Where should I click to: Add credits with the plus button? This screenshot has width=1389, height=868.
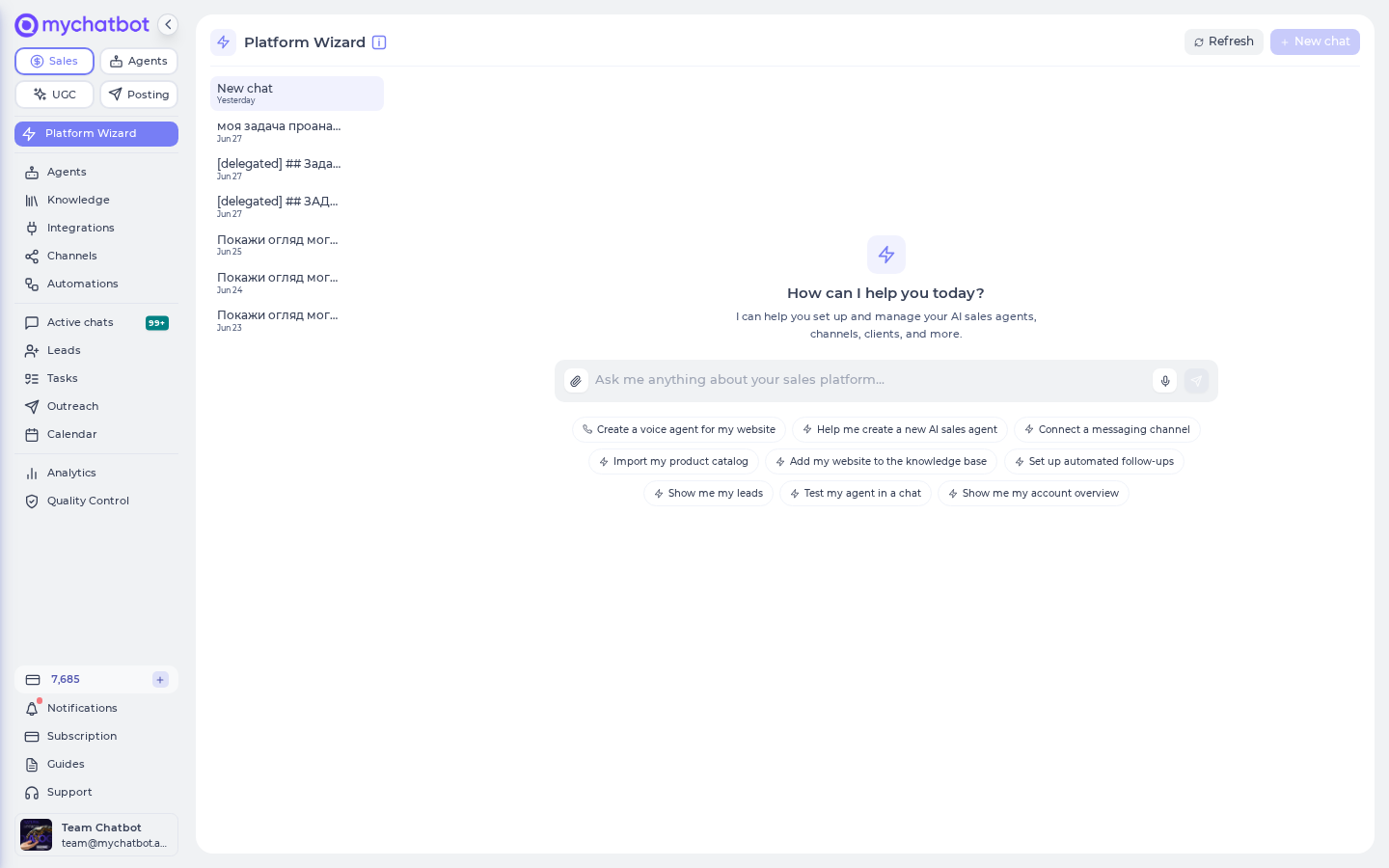tap(160, 680)
